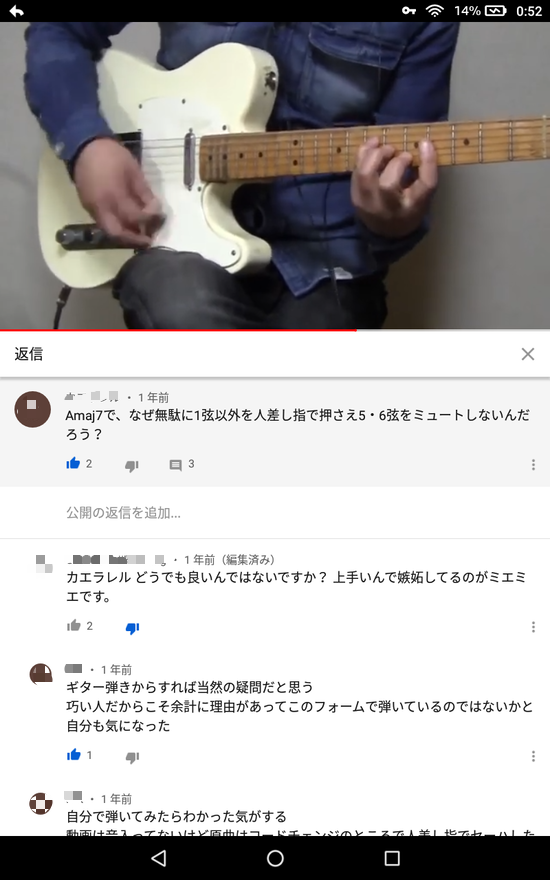Dislike the ギター弾き reply comment
Viewport: 550px width, 880px height.
point(132,757)
